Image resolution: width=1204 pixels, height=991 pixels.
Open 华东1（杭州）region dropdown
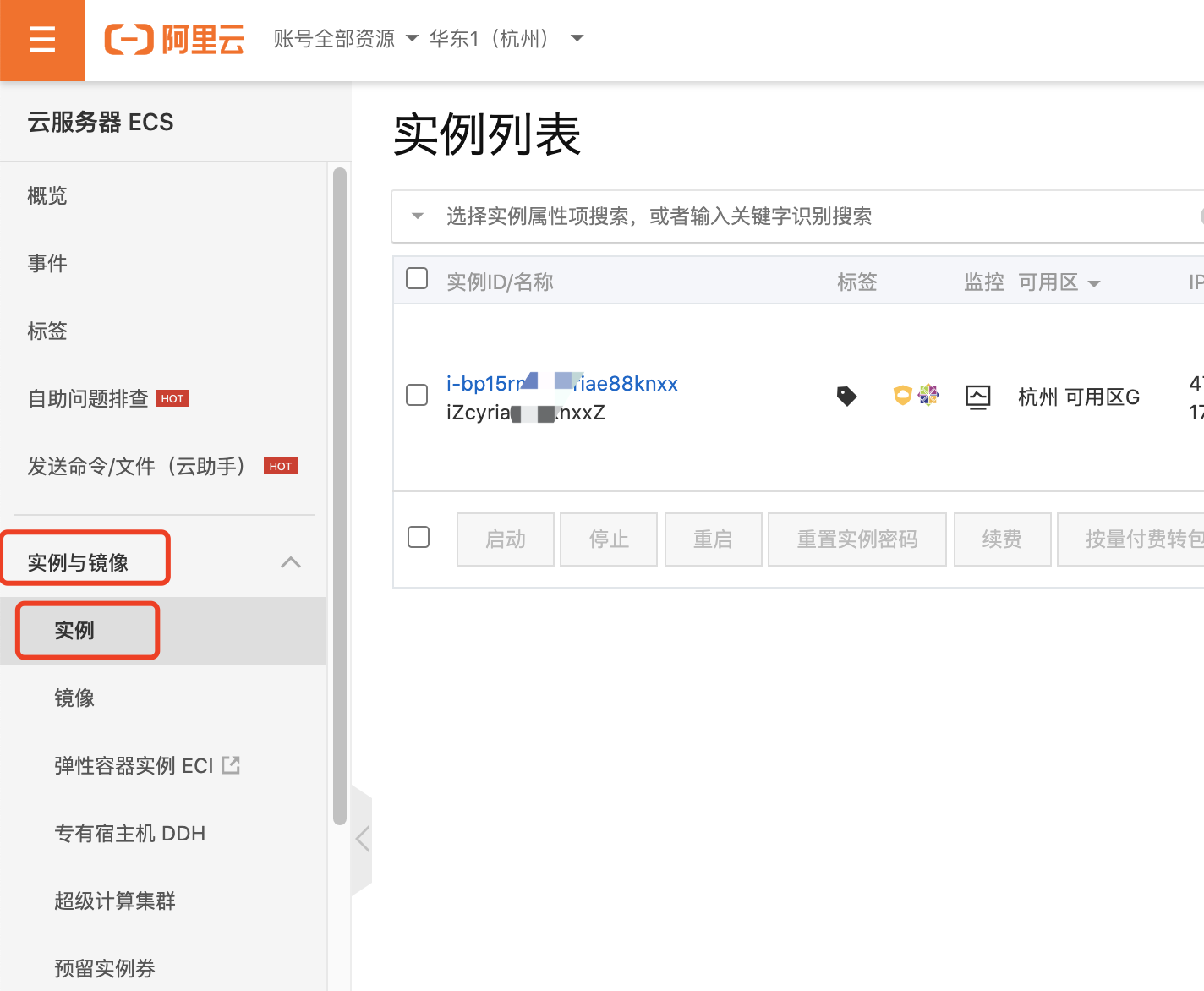(506, 39)
